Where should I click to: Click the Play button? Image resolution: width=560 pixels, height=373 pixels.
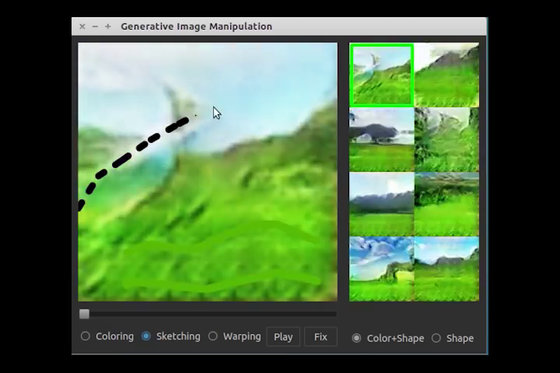pyautogui.click(x=283, y=337)
